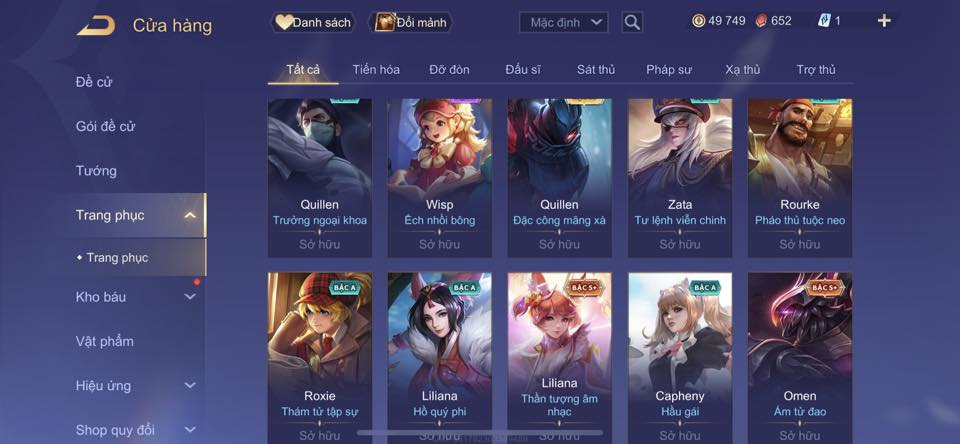Tap the red gem currency icon

[761, 21]
